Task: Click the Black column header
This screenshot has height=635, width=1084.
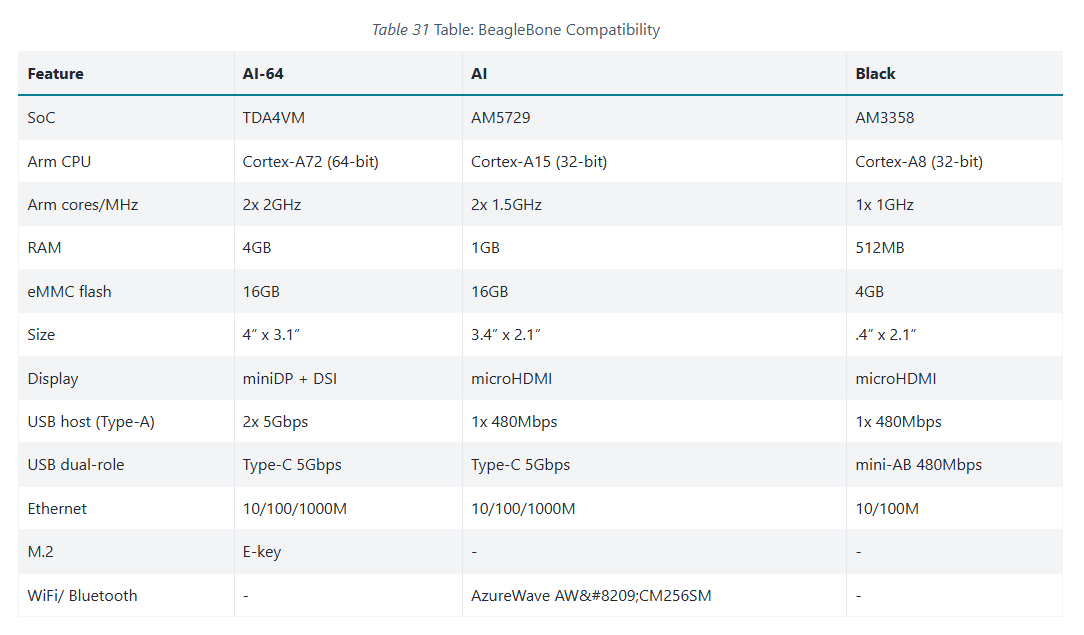Action: (x=875, y=74)
